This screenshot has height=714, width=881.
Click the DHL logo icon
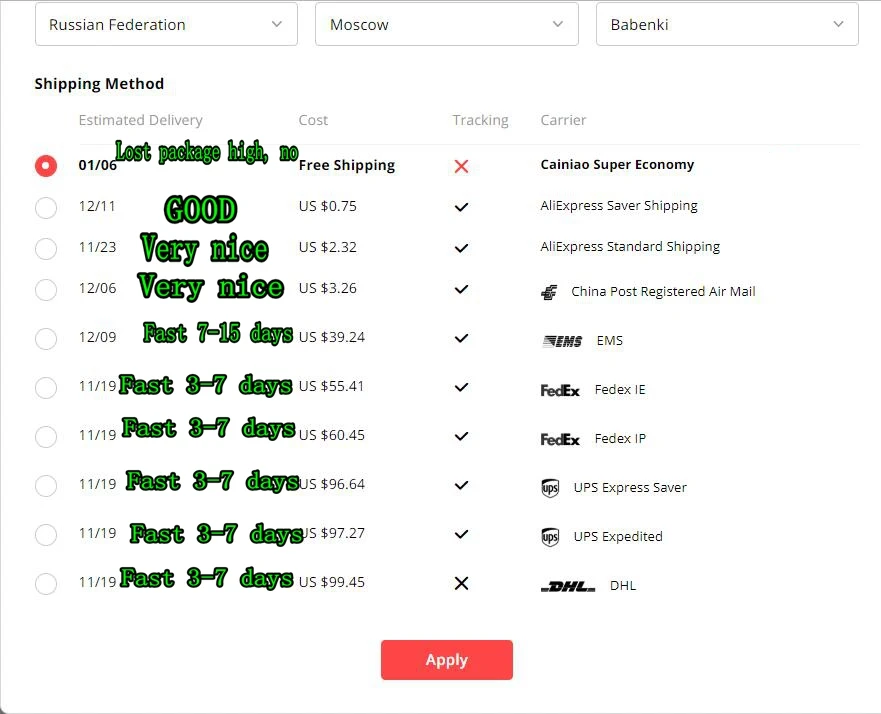(568, 586)
